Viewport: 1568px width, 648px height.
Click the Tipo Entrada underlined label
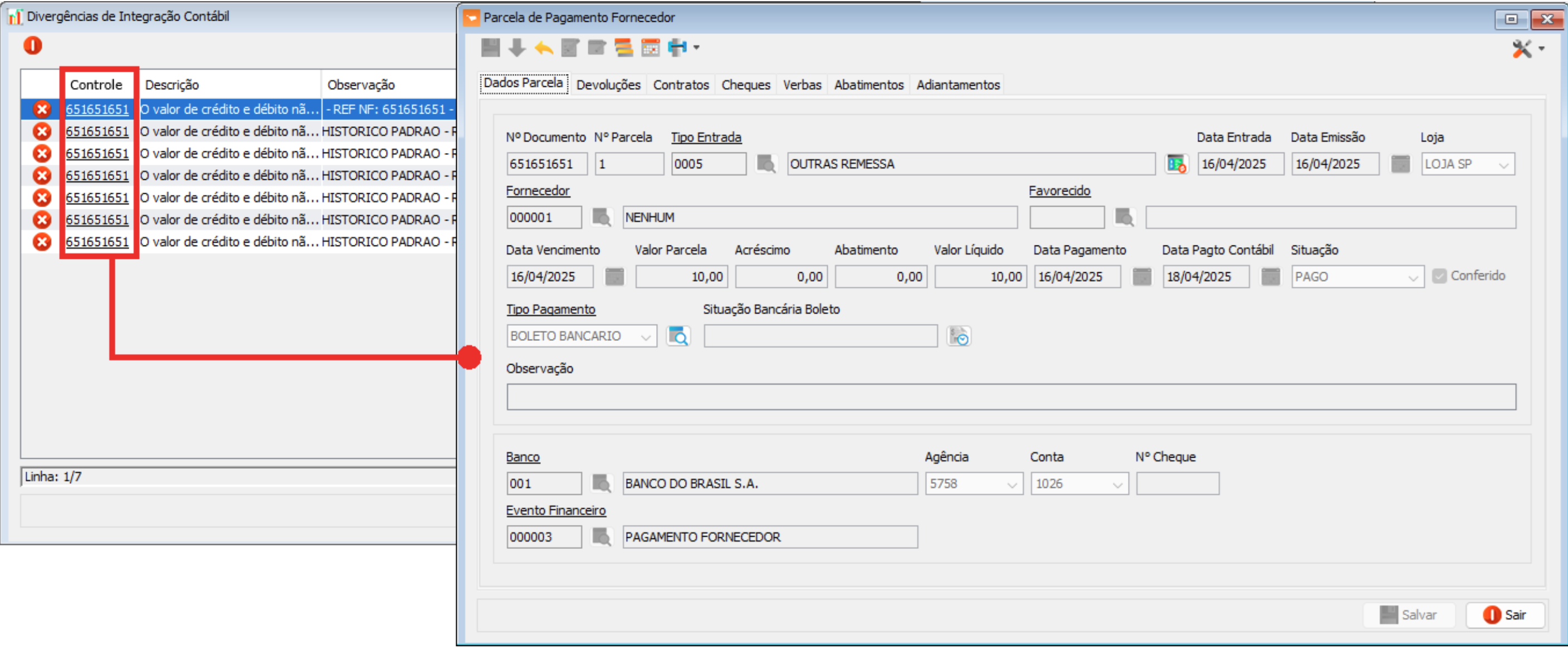click(x=706, y=138)
